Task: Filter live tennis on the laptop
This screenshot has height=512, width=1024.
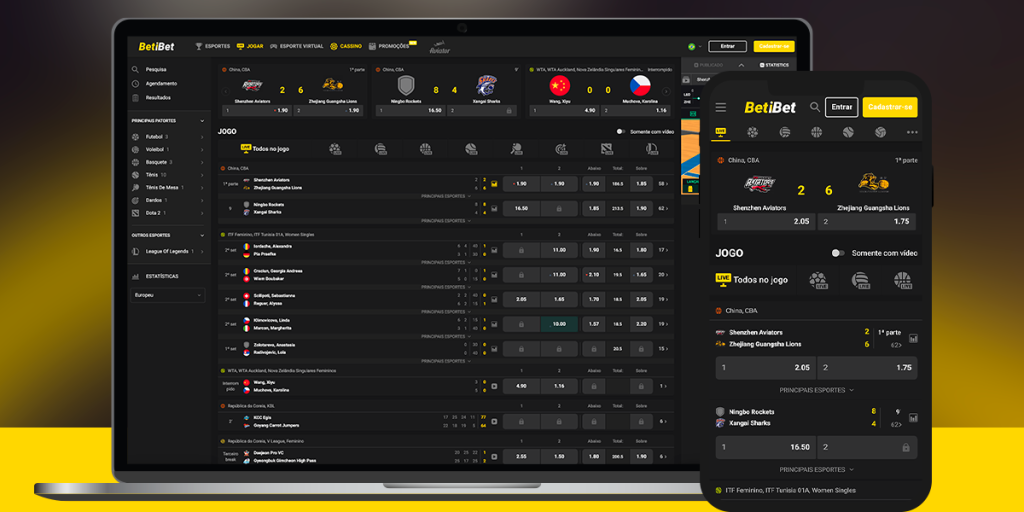Action: tap(471, 149)
